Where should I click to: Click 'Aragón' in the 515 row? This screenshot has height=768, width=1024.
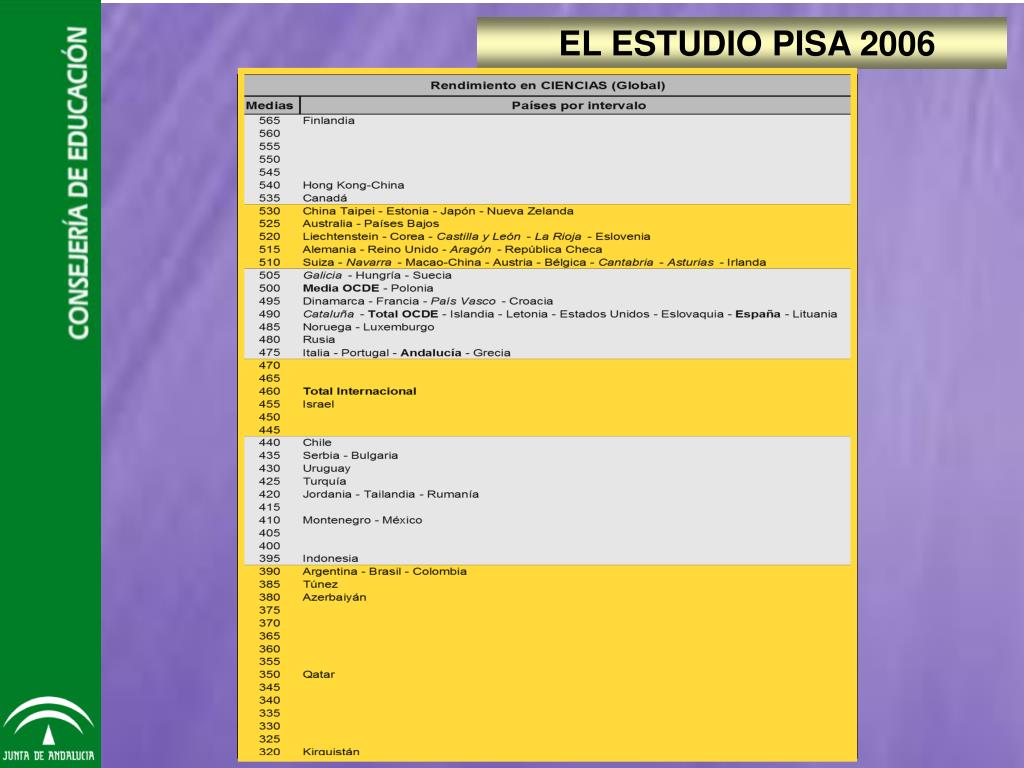pos(470,249)
